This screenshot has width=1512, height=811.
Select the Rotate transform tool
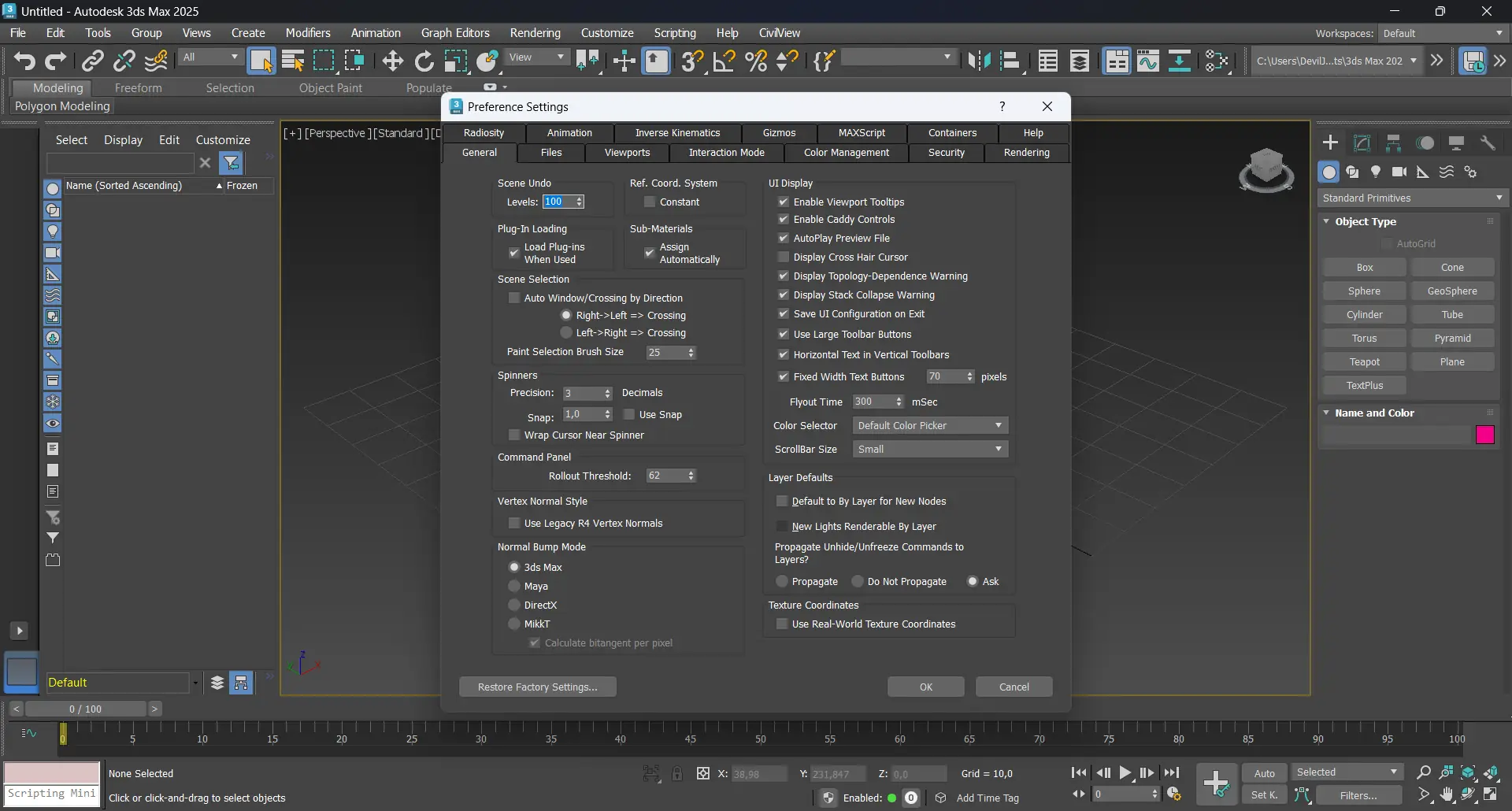pyautogui.click(x=424, y=61)
